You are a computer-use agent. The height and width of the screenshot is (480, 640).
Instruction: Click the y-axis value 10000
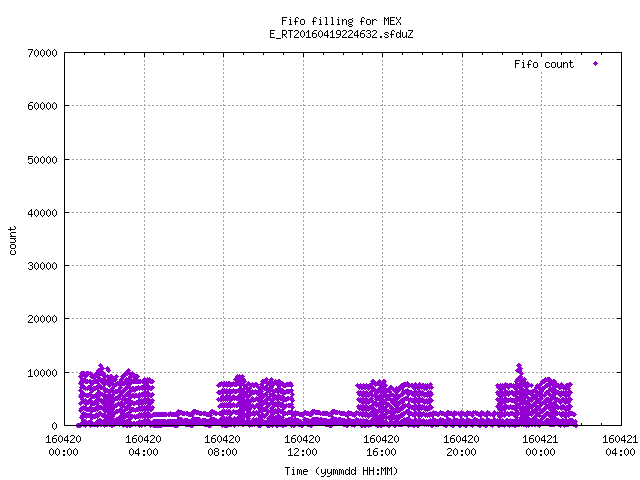click(42, 373)
